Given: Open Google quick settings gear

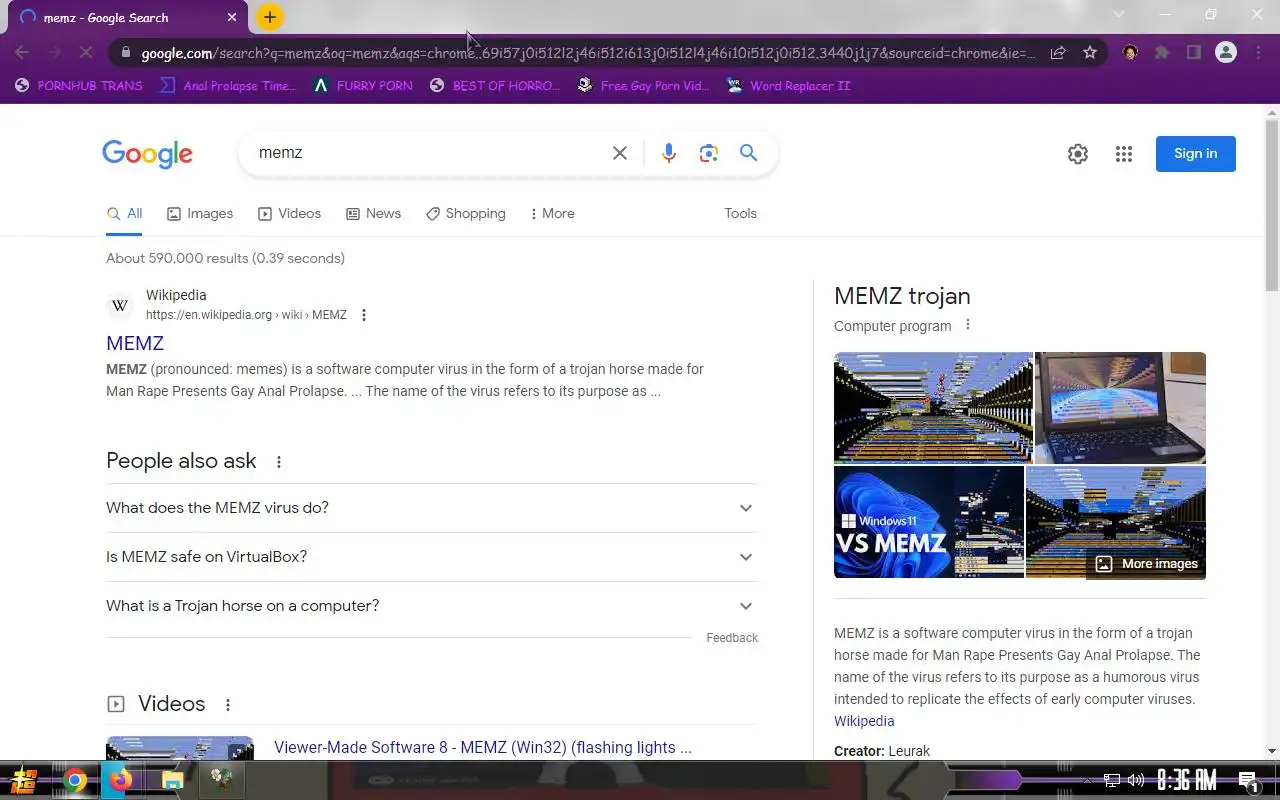Looking at the screenshot, I should 1077,154.
